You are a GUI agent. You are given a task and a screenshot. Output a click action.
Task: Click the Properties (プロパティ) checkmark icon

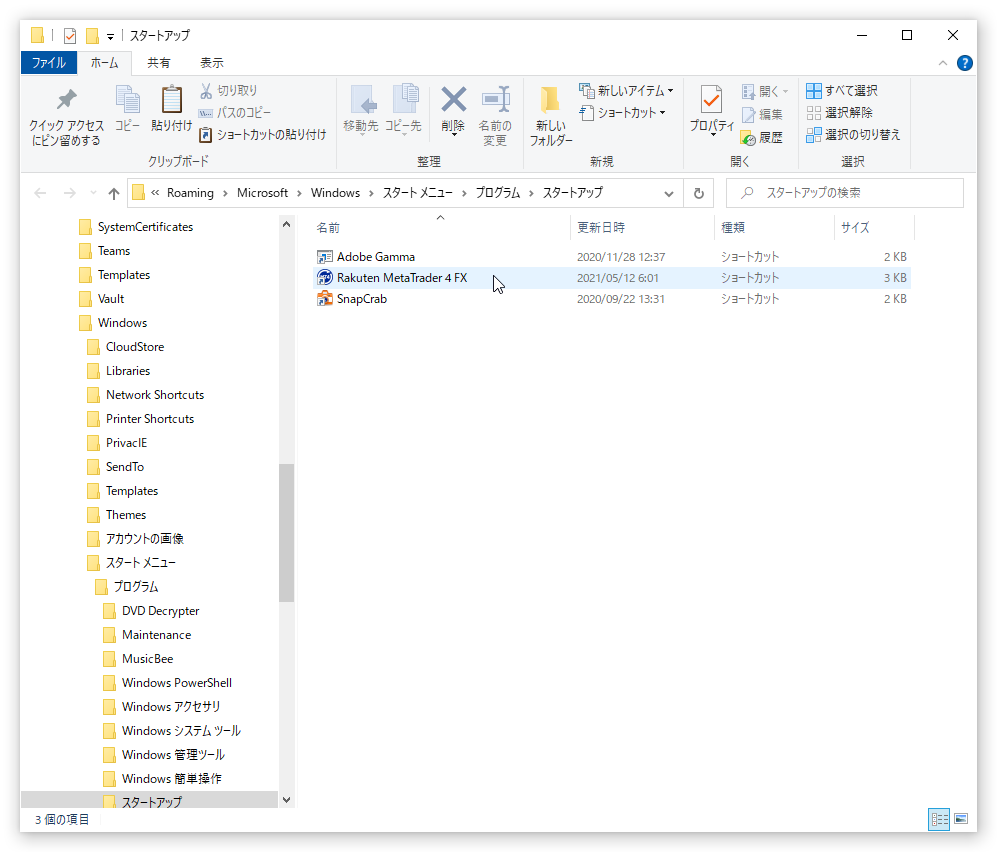coord(711,100)
